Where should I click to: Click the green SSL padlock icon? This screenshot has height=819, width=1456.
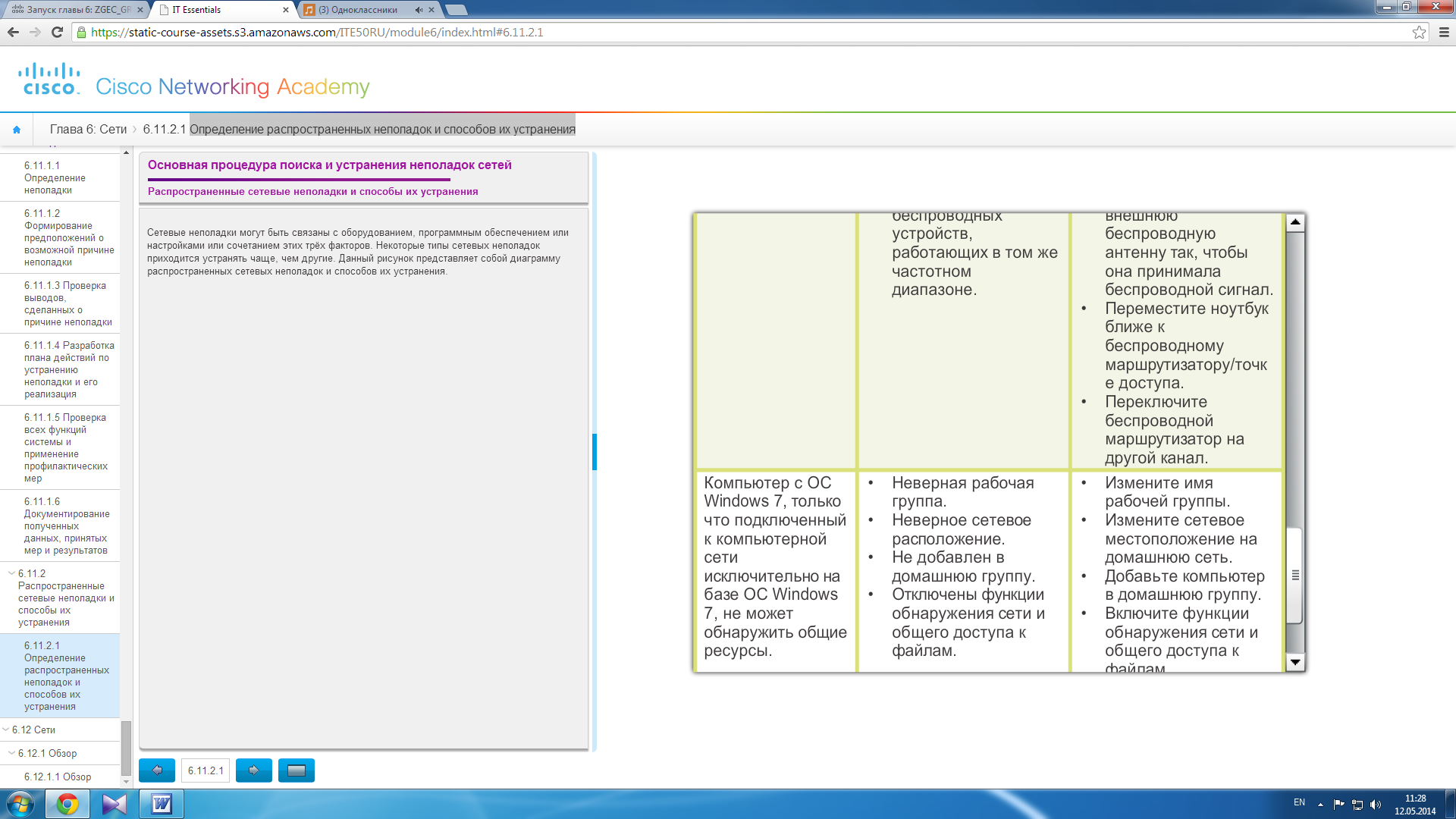(x=81, y=32)
